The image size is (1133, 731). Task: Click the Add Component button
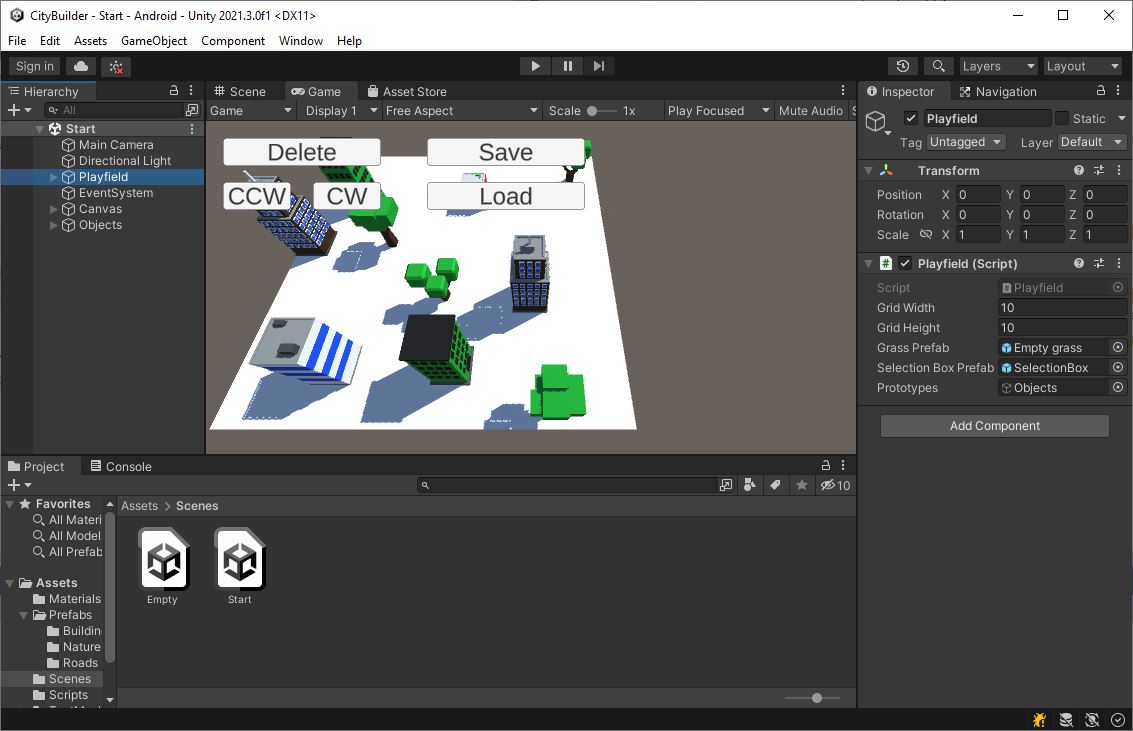pos(993,425)
